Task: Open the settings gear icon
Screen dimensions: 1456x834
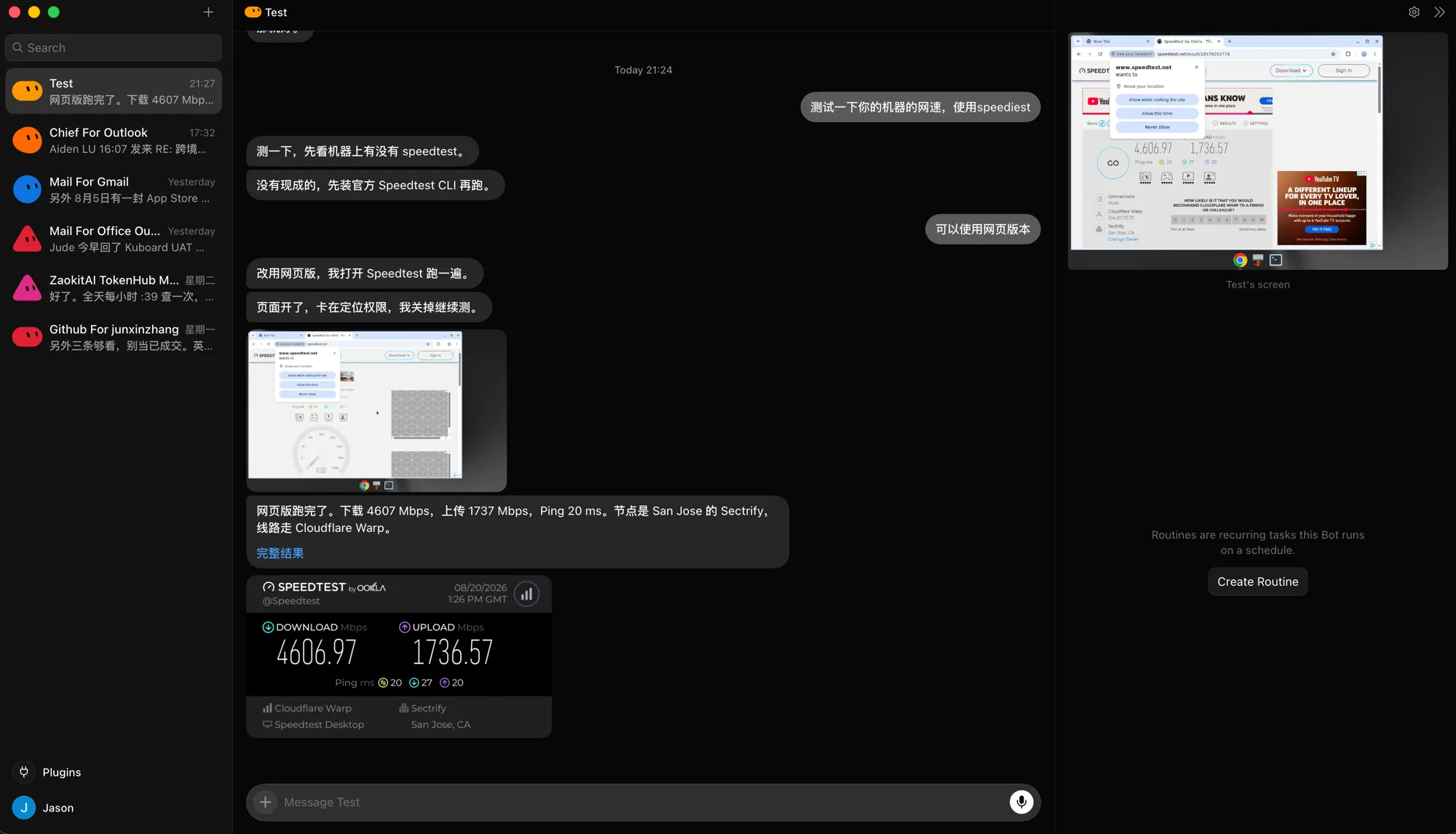Action: pyautogui.click(x=1414, y=12)
